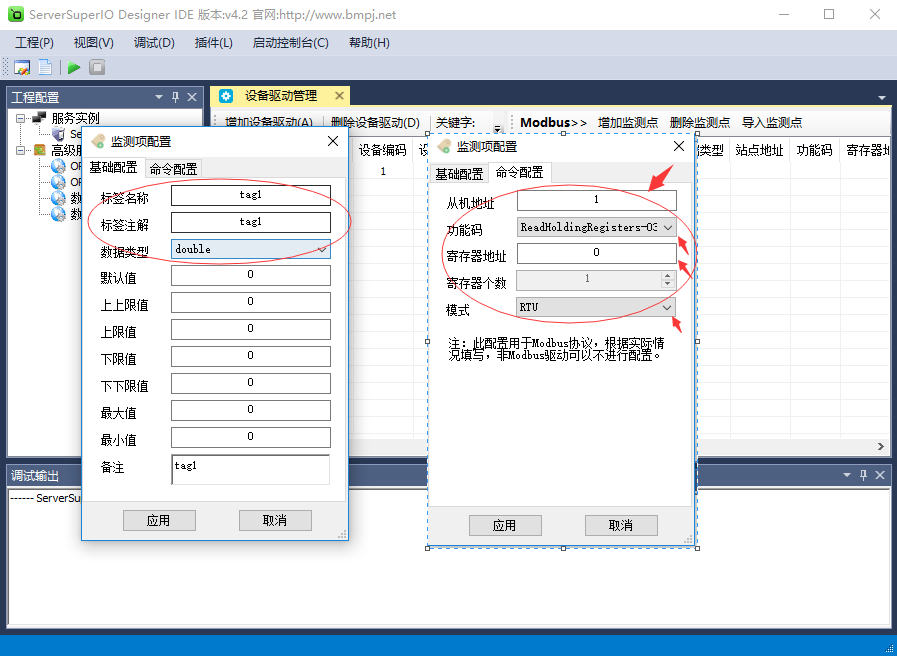Click 取消 in the 从机地址 dialog
The height and width of the screenshot is (656, 897).
[621, 526]
